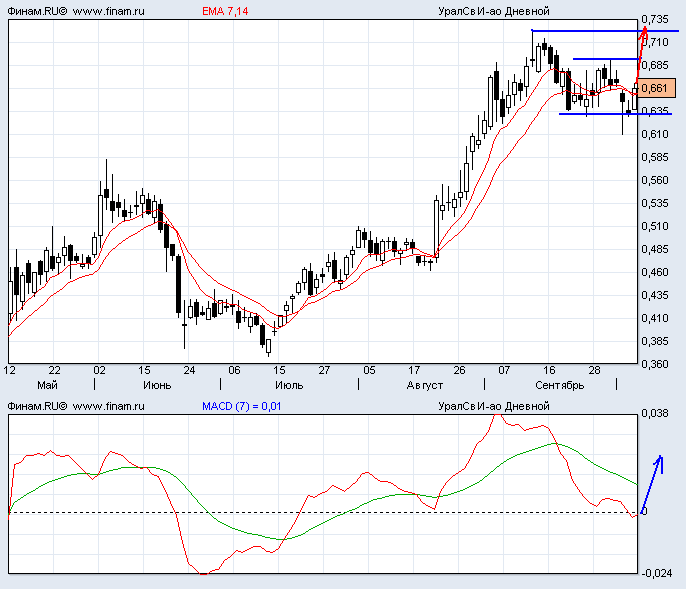
Task: Click the "MACD (7) = 0,01" indicator label
Action: tap(242, 406)
